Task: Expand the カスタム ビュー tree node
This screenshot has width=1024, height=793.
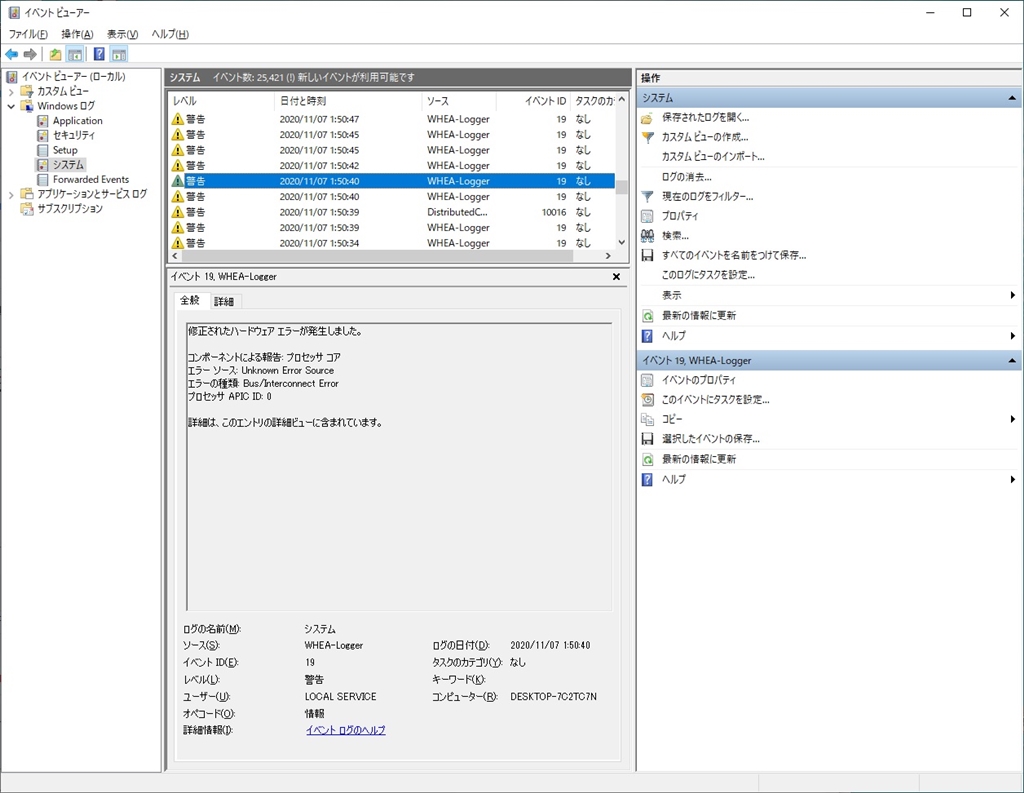Action: click(12, 91)
